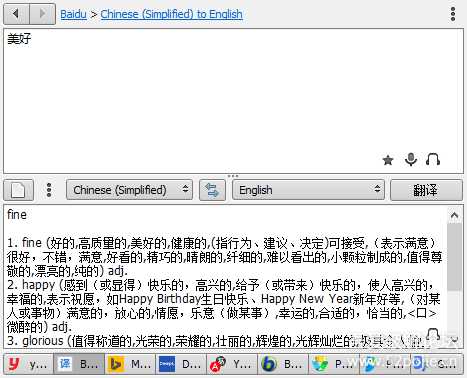Viewport: 467px width, 378px height.
Task: Start voice input with the microphone icon
Action: coord(411,160)
